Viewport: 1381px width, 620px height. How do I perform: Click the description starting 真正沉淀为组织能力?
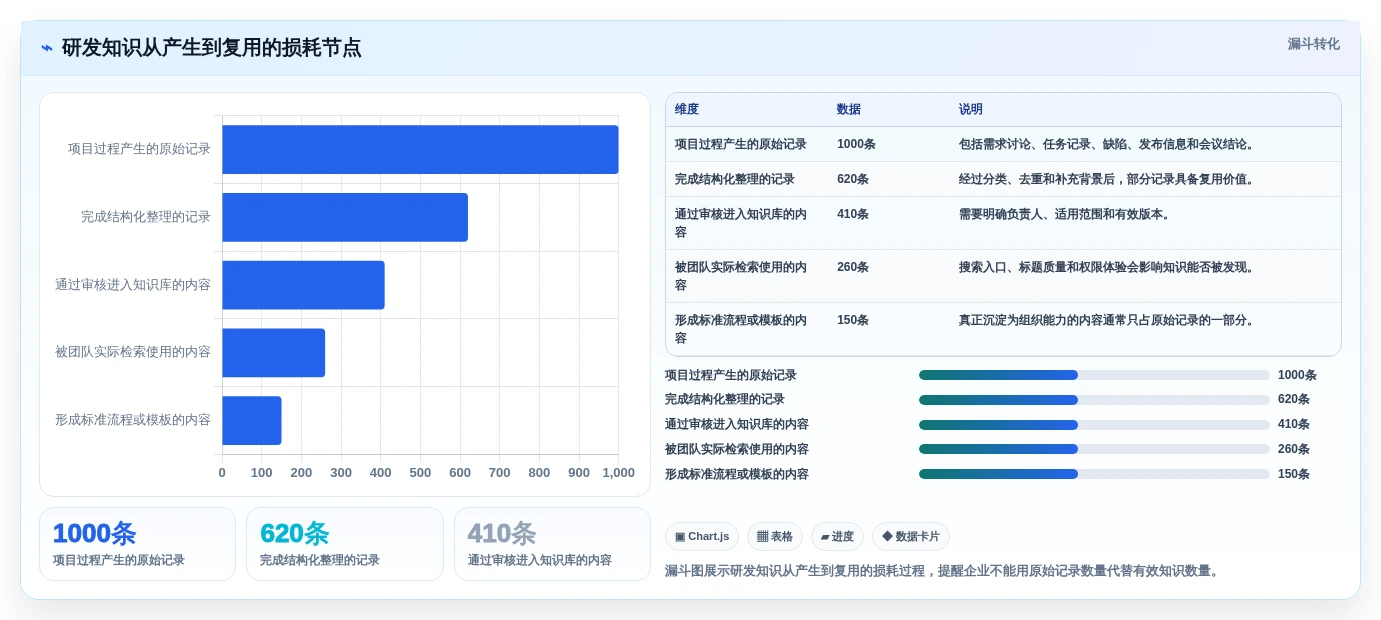tap(1108, 320)
